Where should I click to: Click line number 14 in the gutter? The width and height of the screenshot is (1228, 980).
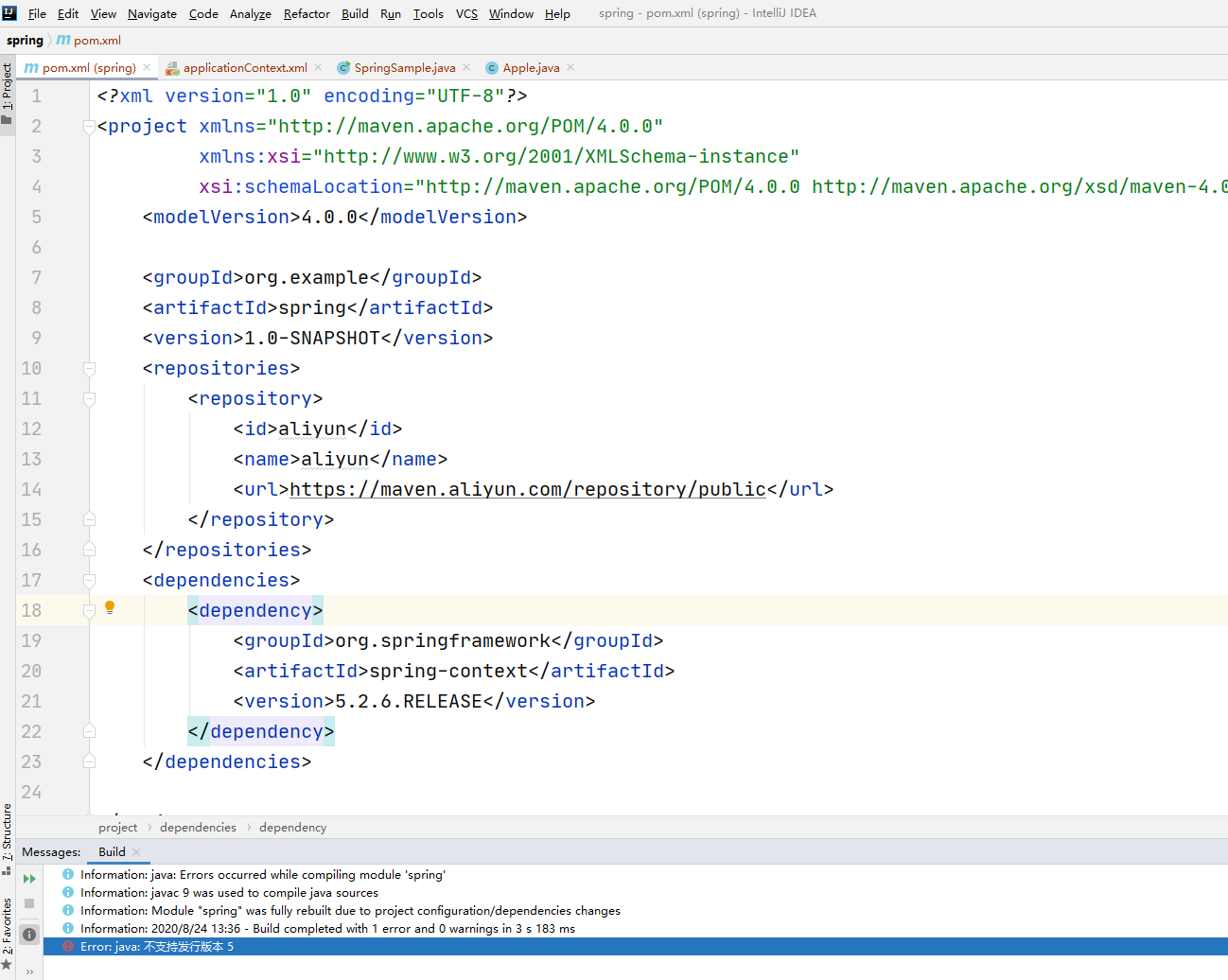click(31, 489)
